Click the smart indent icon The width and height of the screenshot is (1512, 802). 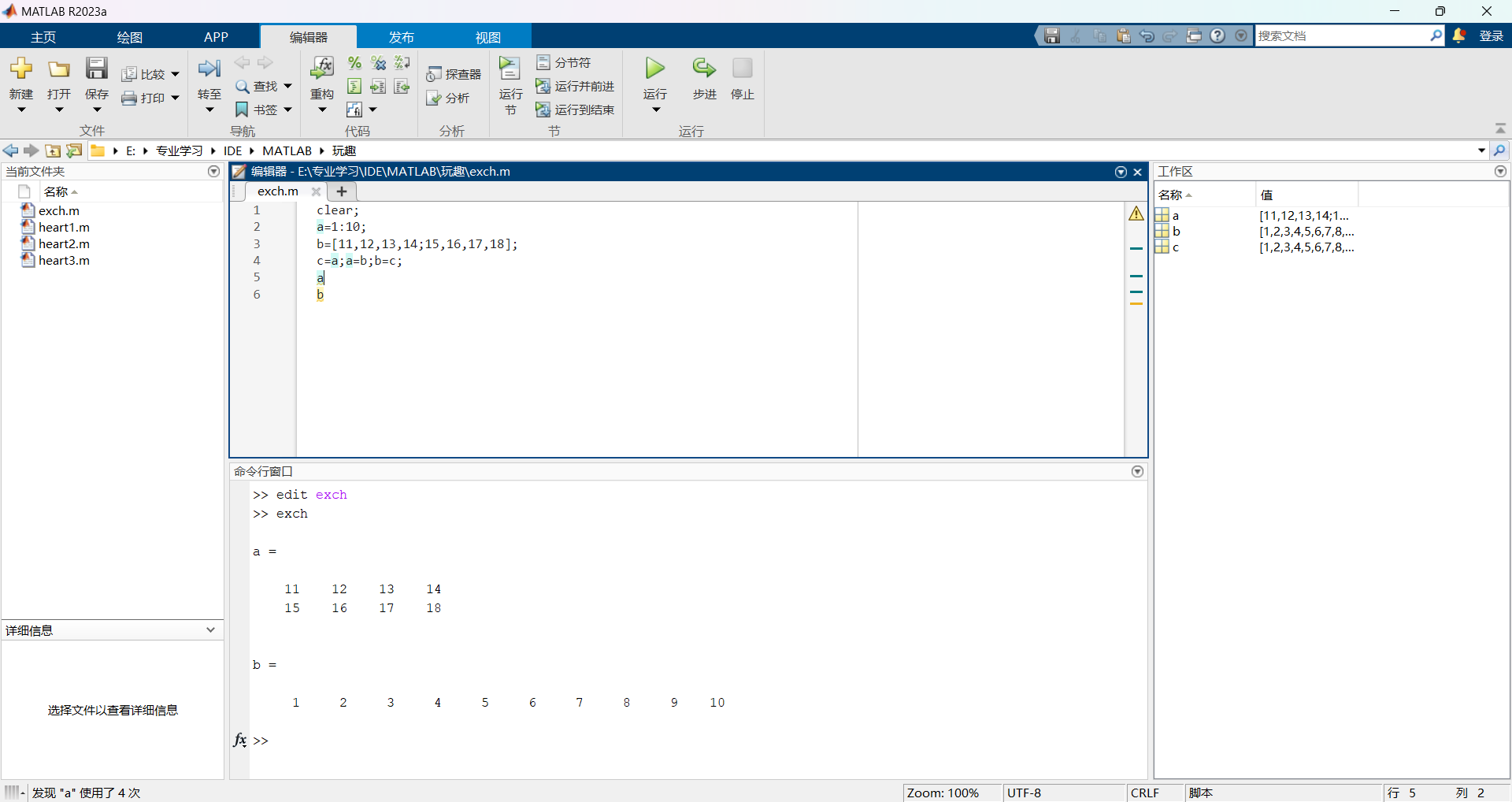coord(354,87)
